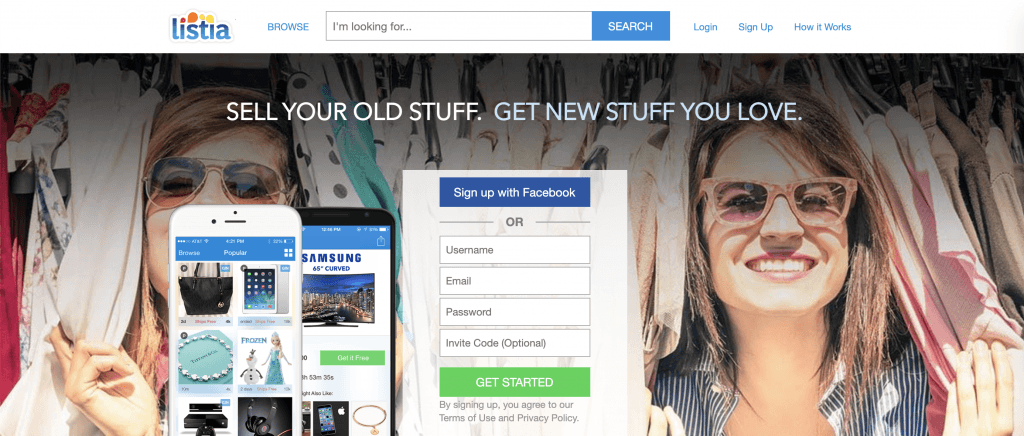The width and height of the screenshot is (1024, 436).
Task: Focus the Invite Code (Optional) field
Action: coord(515,343)
